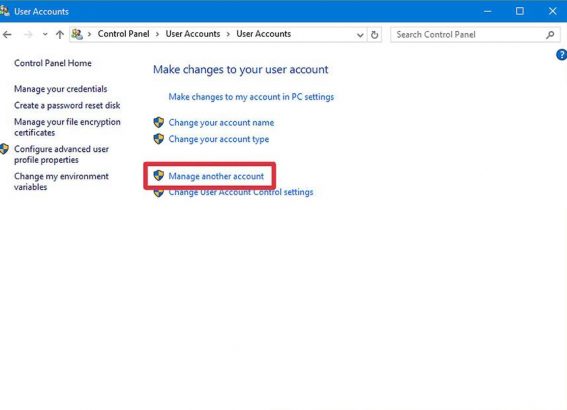Maximize the User Accounts window

[x=520, y=11]
